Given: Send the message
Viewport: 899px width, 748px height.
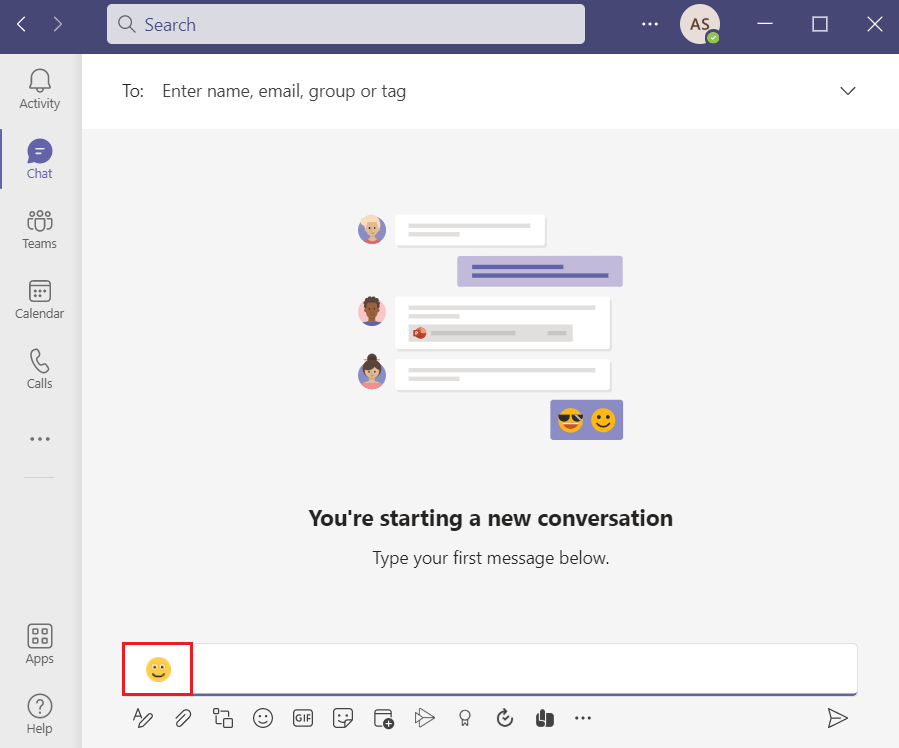Looking at the screenshot, I should coord(838,718).
